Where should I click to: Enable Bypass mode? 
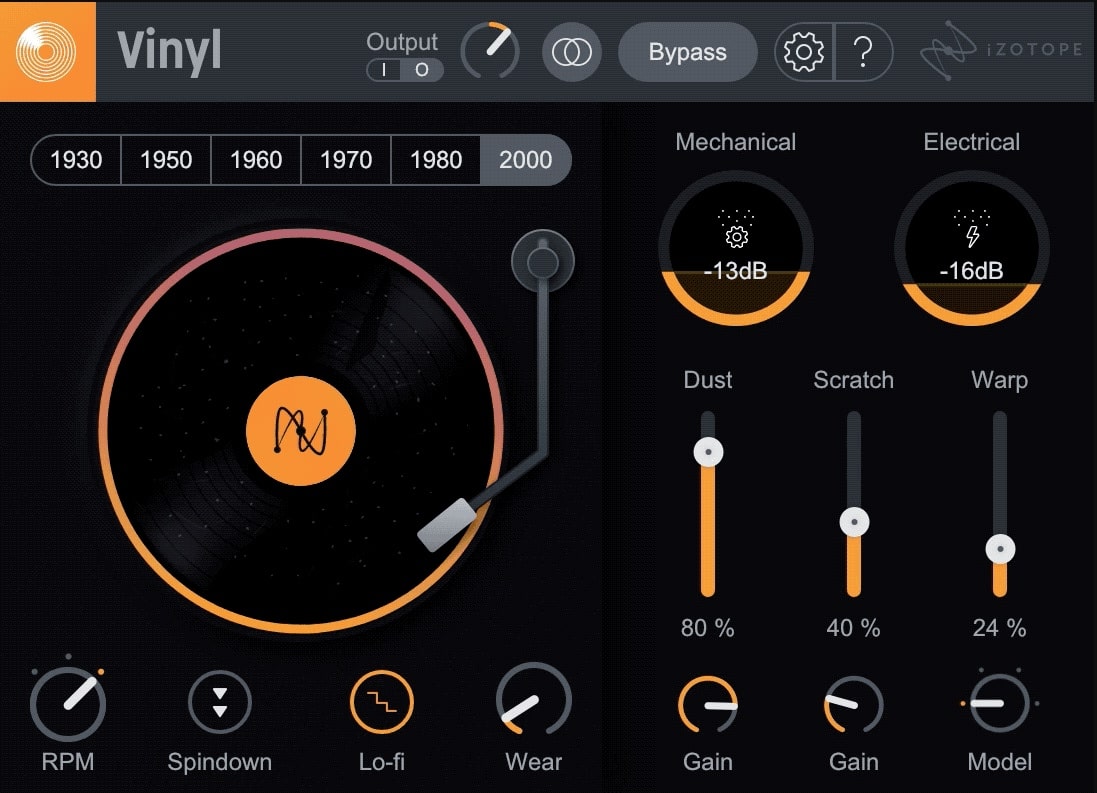pyautogui.click(x=687, y=52)
